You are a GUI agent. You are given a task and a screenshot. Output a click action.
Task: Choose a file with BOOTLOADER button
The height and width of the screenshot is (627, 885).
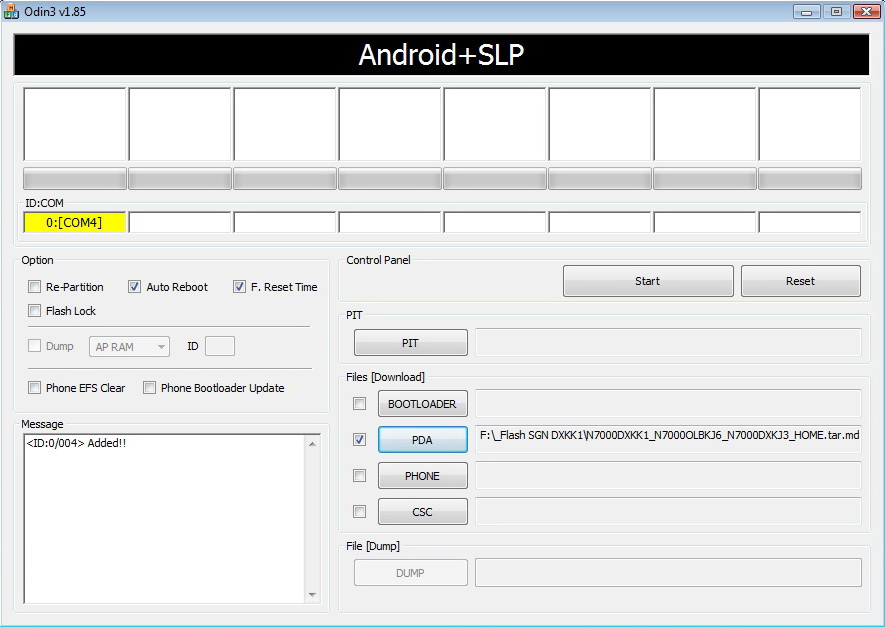[422, 404]
